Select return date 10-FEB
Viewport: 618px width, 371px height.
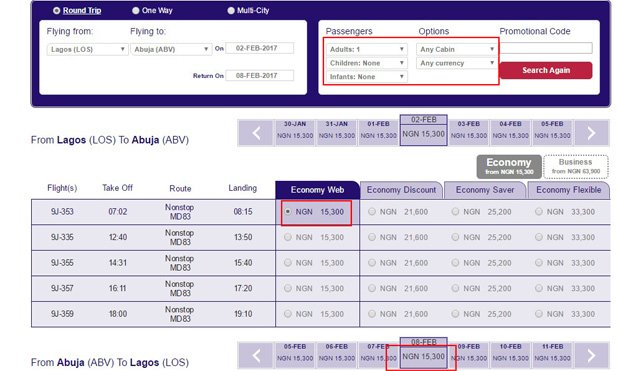tap(510, 355)
